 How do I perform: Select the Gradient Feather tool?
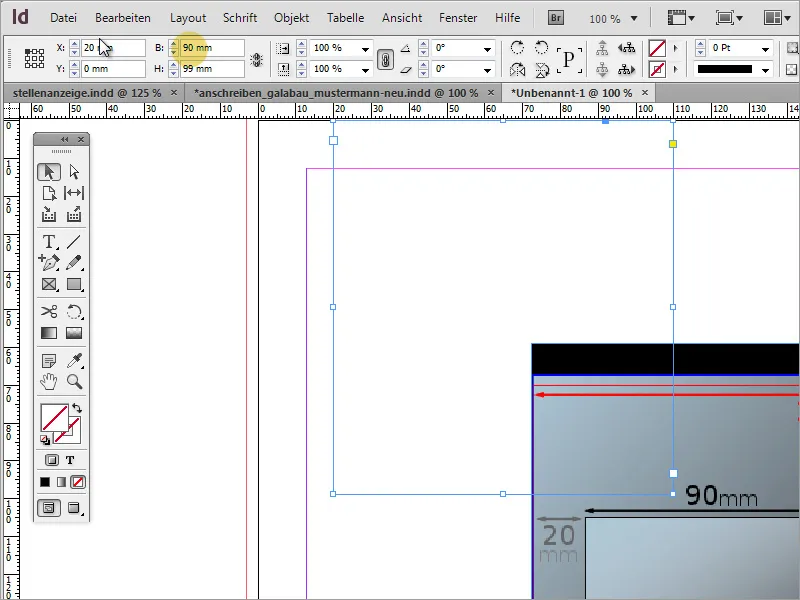click(x=74, y=333)
